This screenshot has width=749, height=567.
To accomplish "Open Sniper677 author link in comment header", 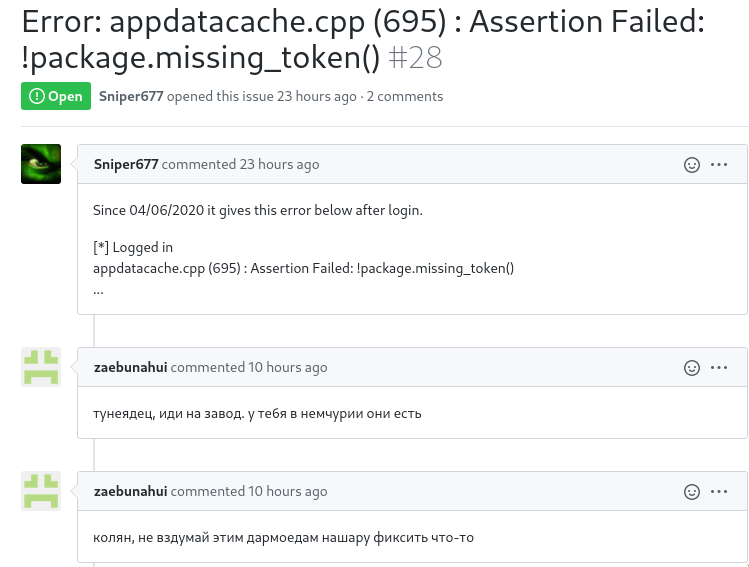I will point(126,164).
